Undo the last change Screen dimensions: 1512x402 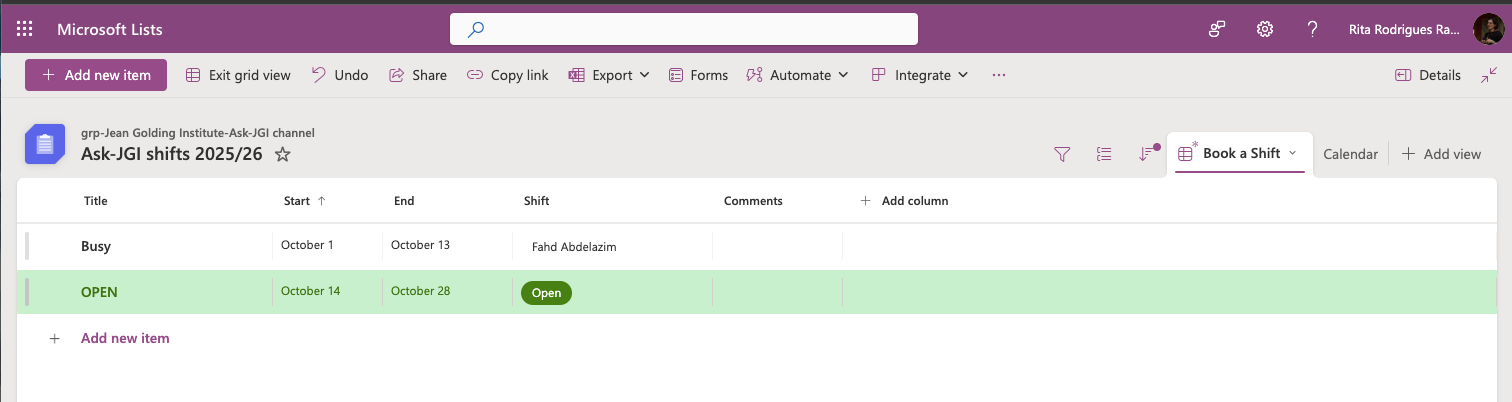pyautogui.click(x=340, y=75)
